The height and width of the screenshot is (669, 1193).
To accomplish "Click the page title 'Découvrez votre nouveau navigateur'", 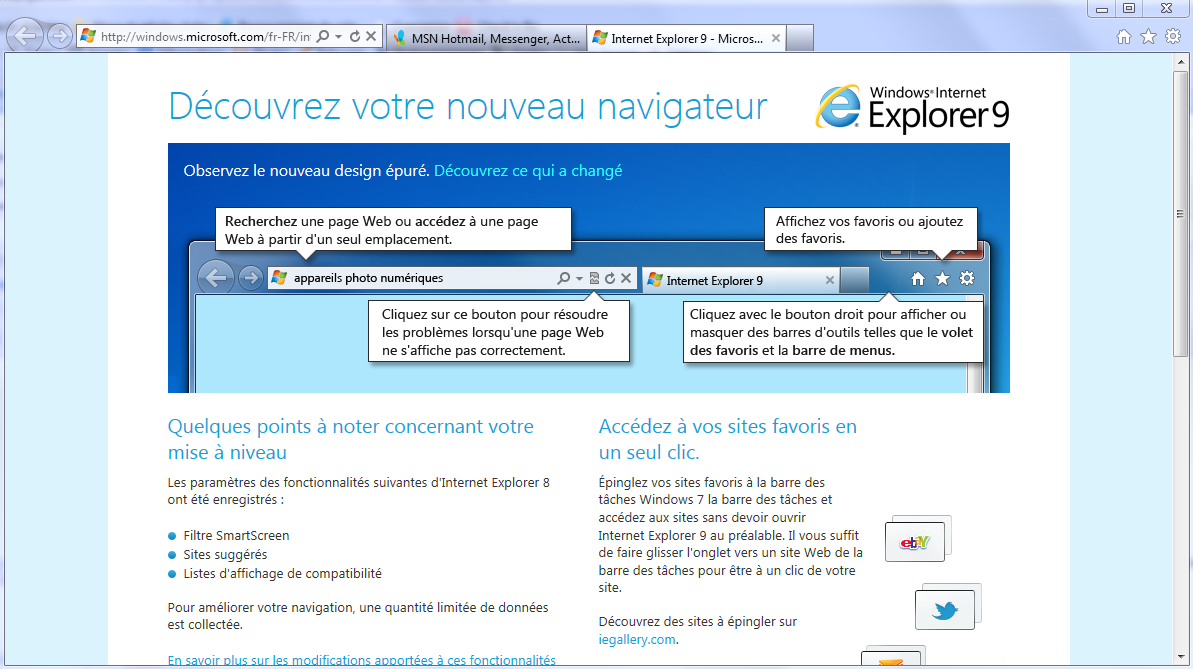I will pos(468,106).
